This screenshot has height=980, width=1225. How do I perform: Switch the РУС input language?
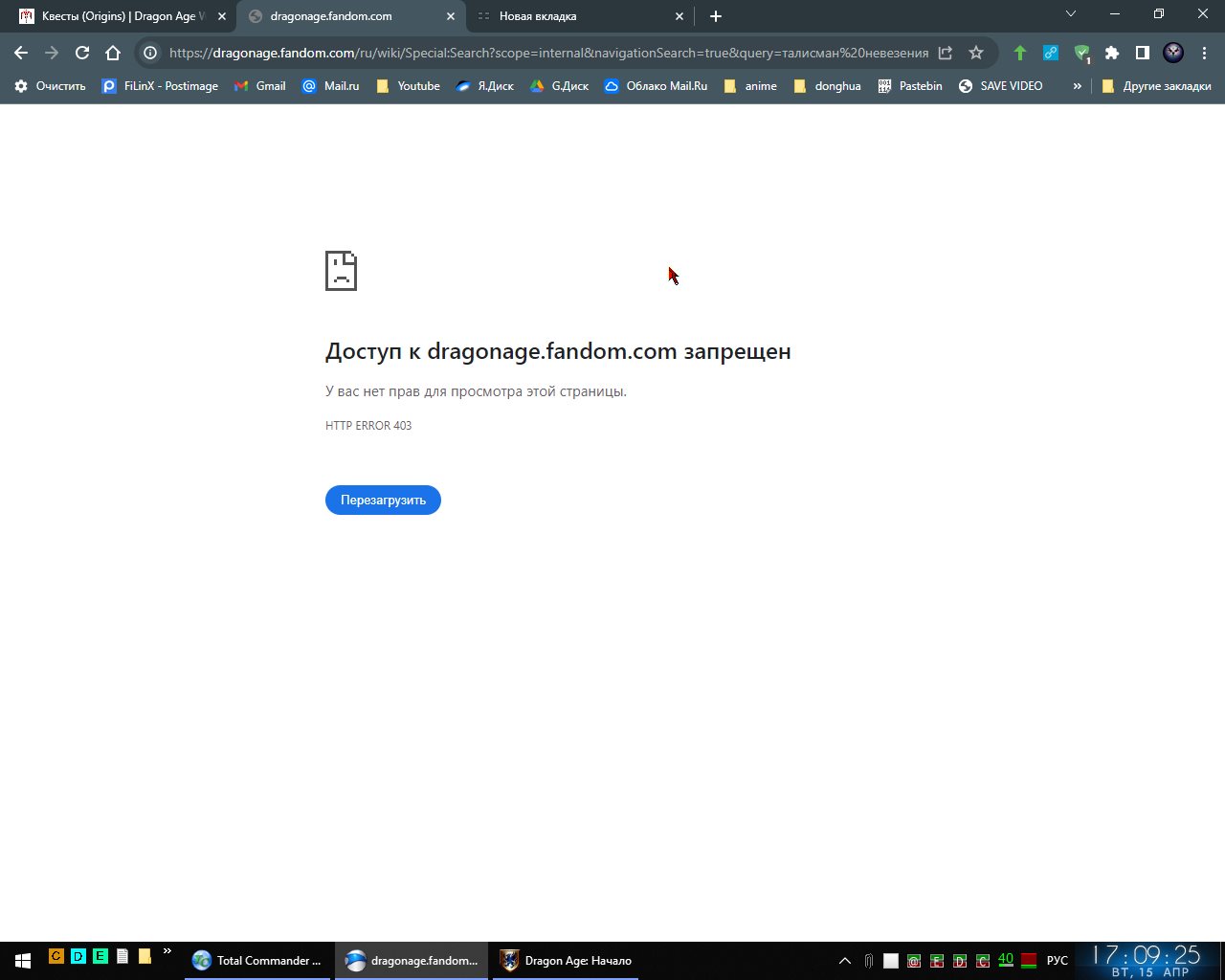1058,961
